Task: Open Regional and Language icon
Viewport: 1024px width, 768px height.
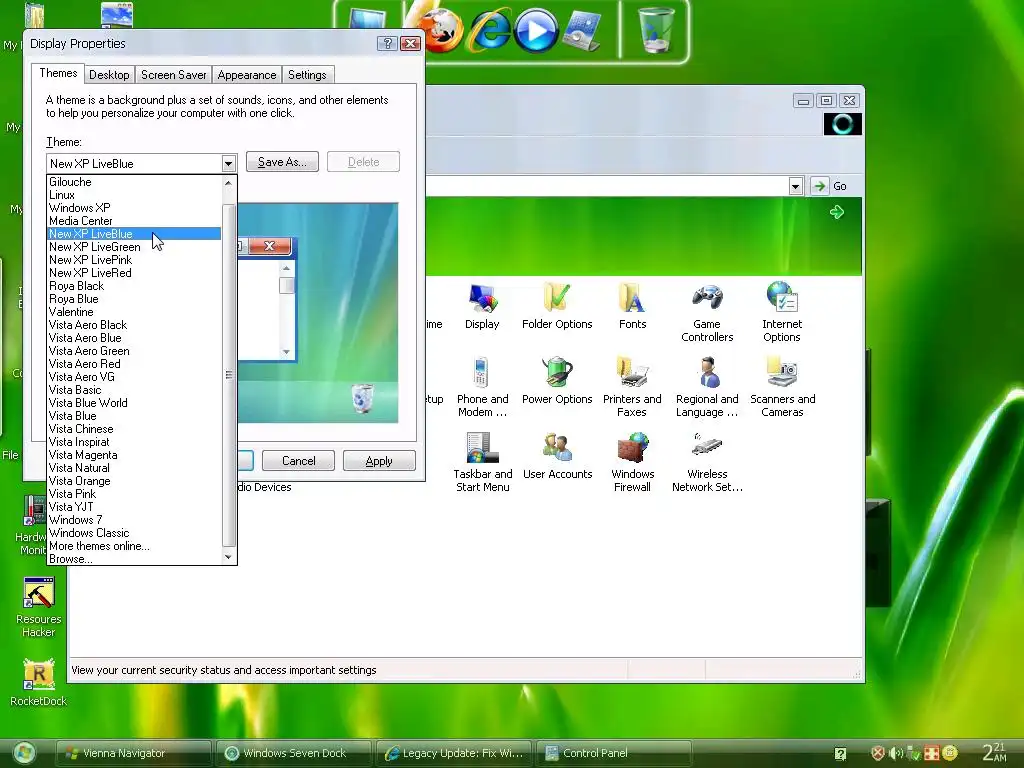Action: coord(707,388)
